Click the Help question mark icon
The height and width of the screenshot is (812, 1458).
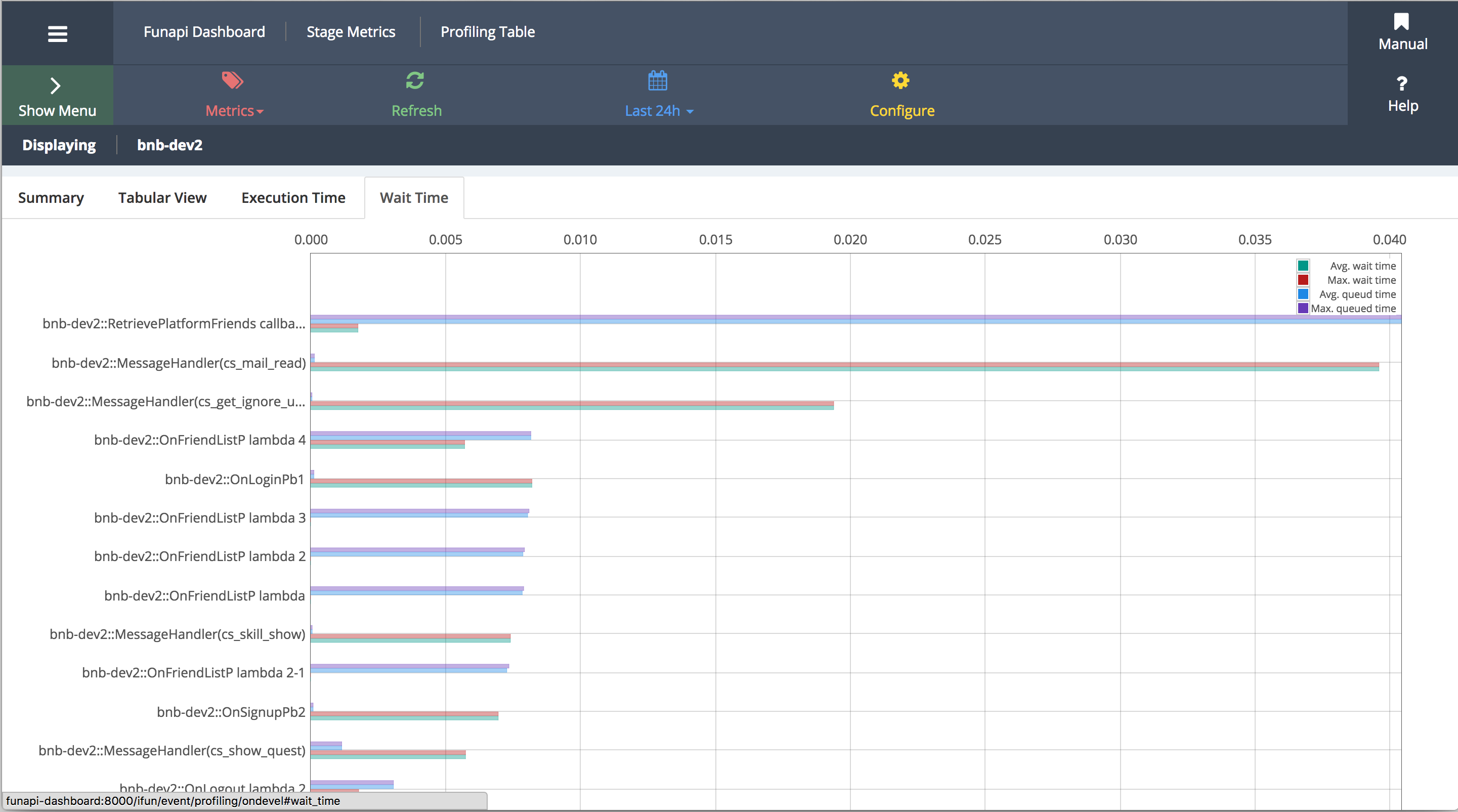[x=1401, y=84]
